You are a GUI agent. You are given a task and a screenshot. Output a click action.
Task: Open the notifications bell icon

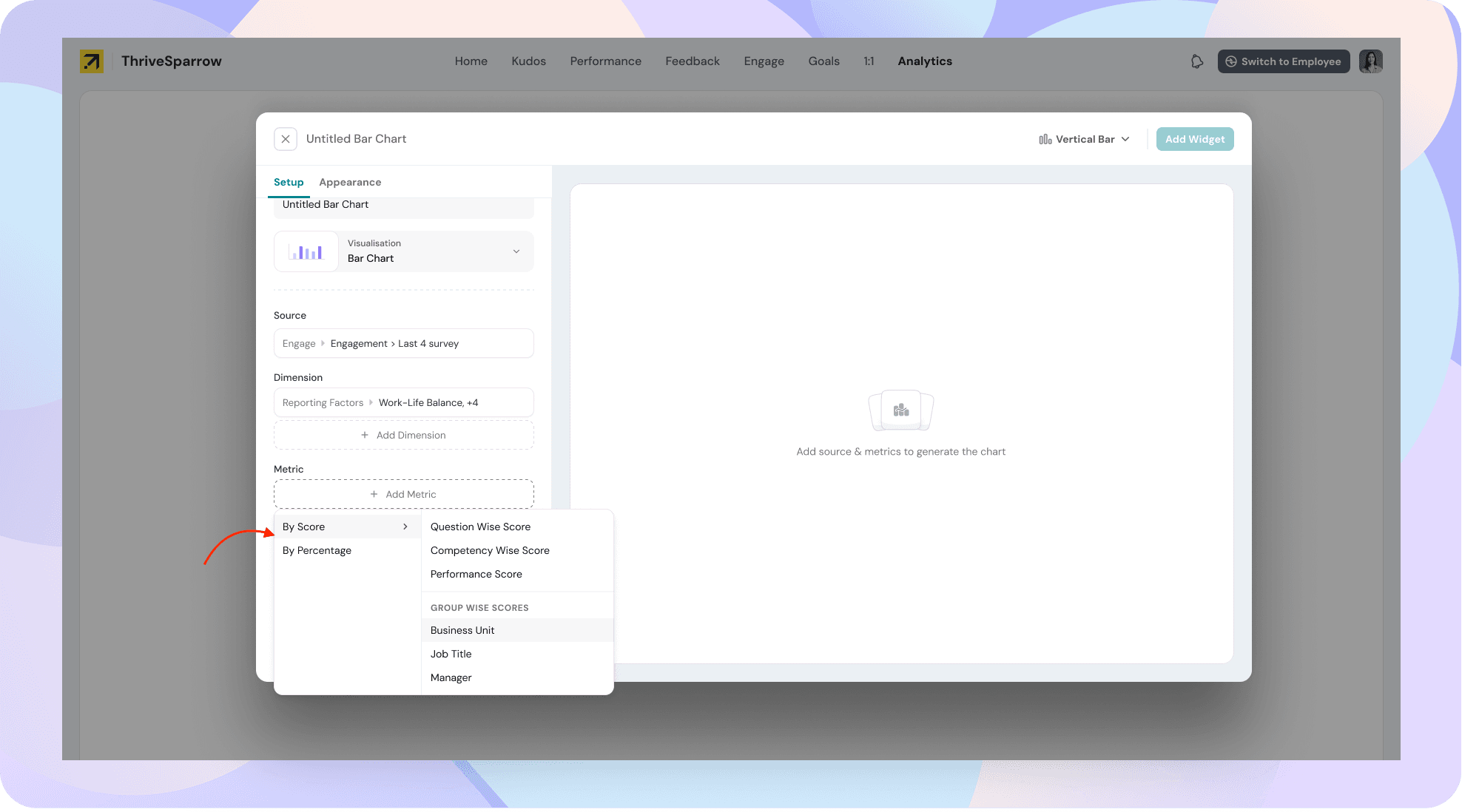click(1197, 61)
